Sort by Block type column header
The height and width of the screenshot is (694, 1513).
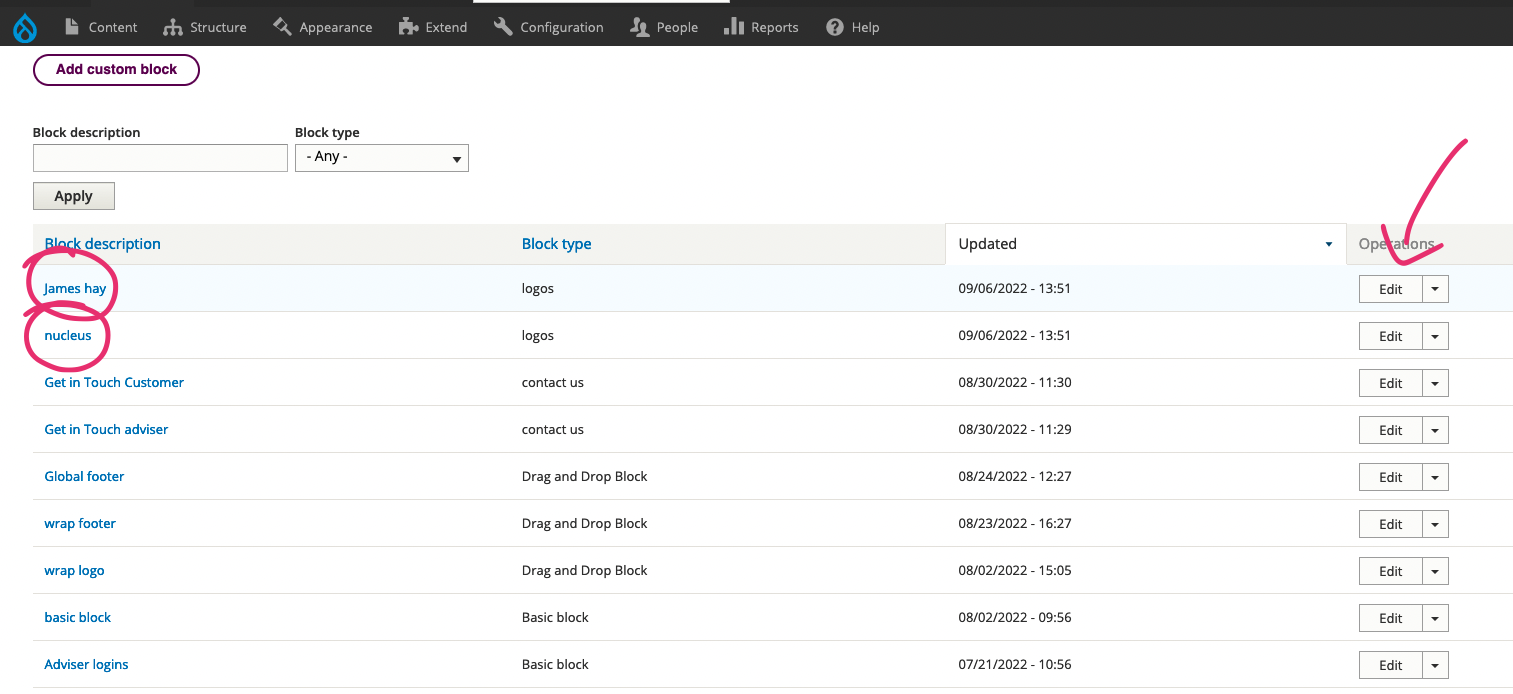[557, 244]
